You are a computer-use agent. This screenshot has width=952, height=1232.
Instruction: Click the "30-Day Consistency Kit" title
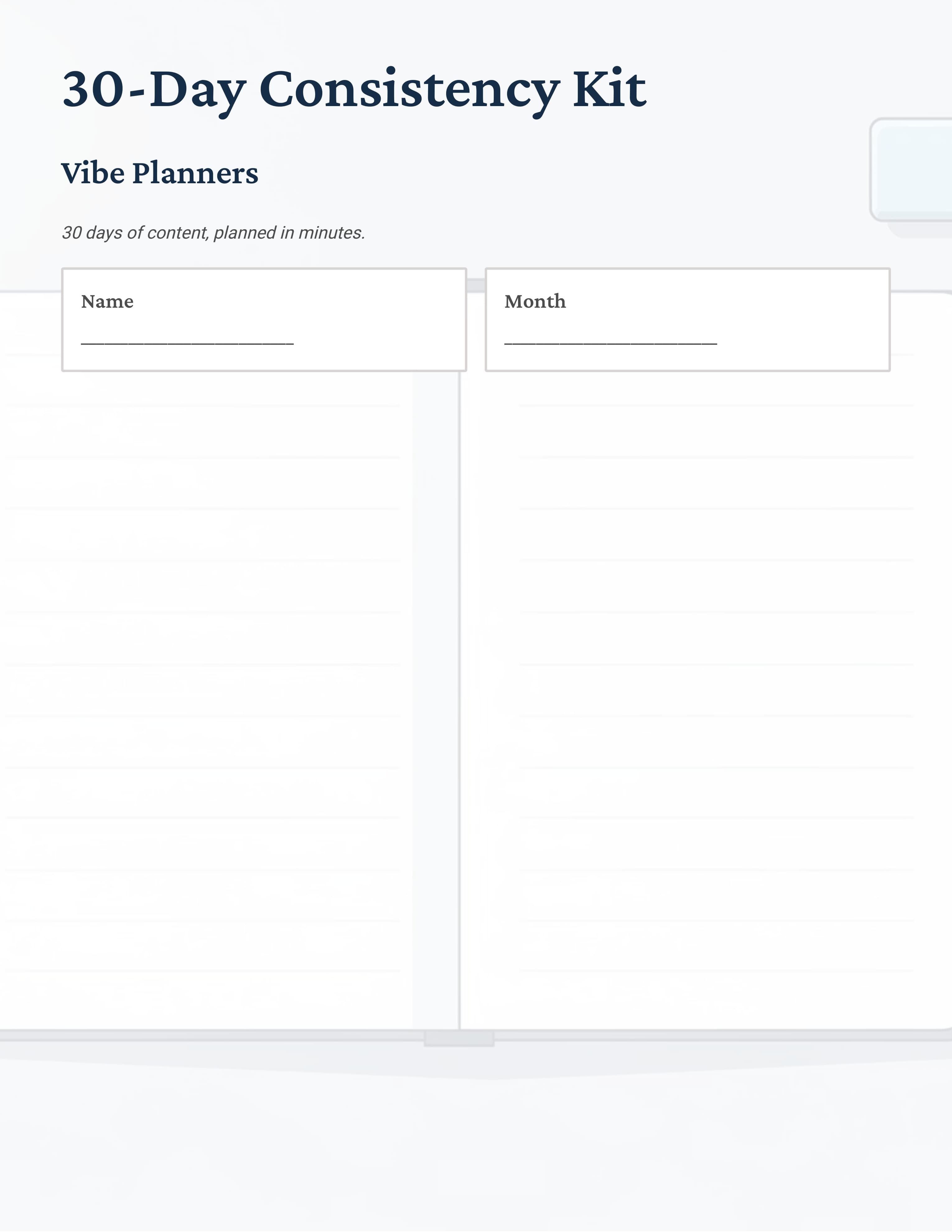pyautogui.click(x=354, y=89)
